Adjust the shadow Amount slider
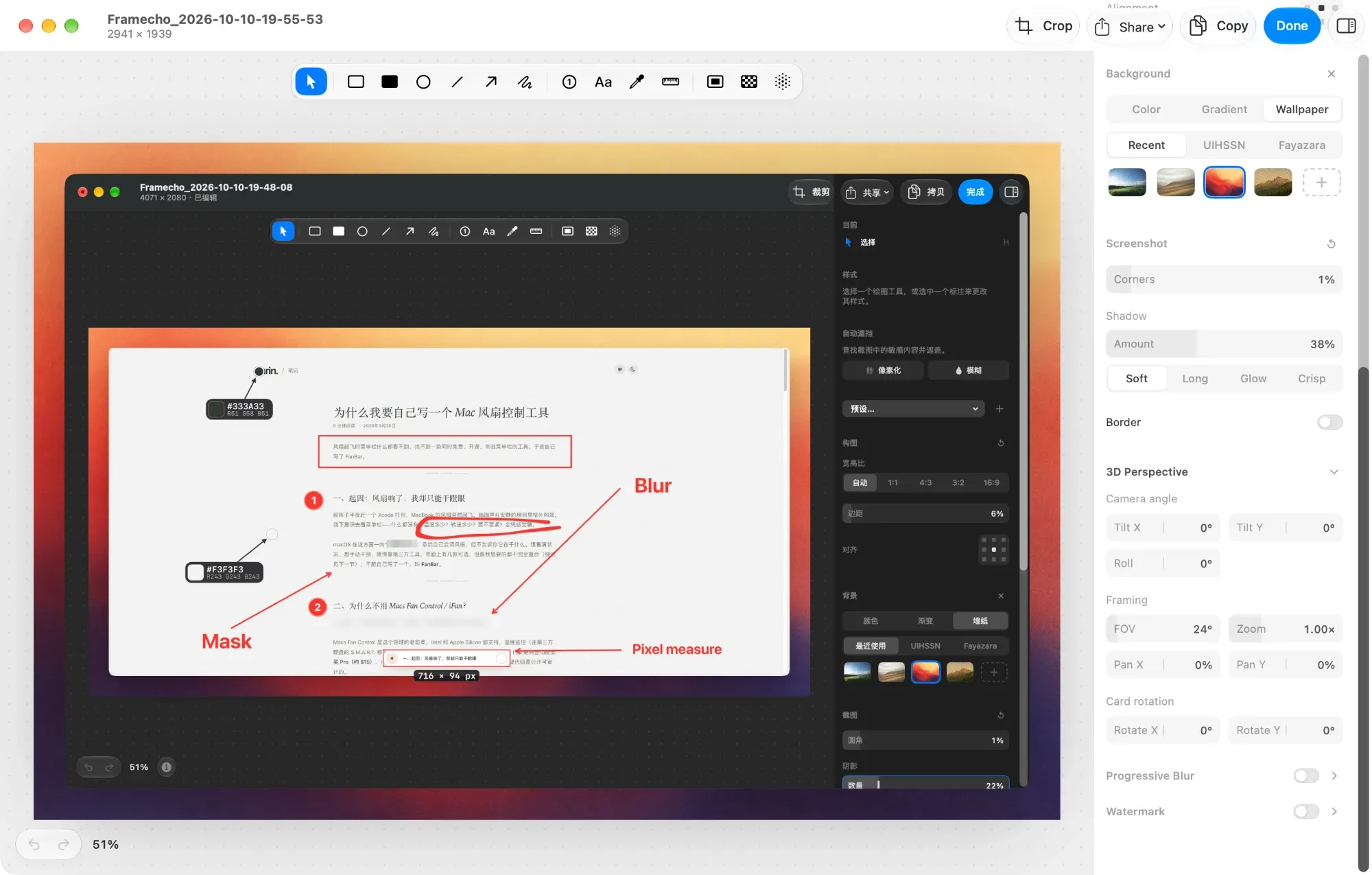 point(1224,344)
